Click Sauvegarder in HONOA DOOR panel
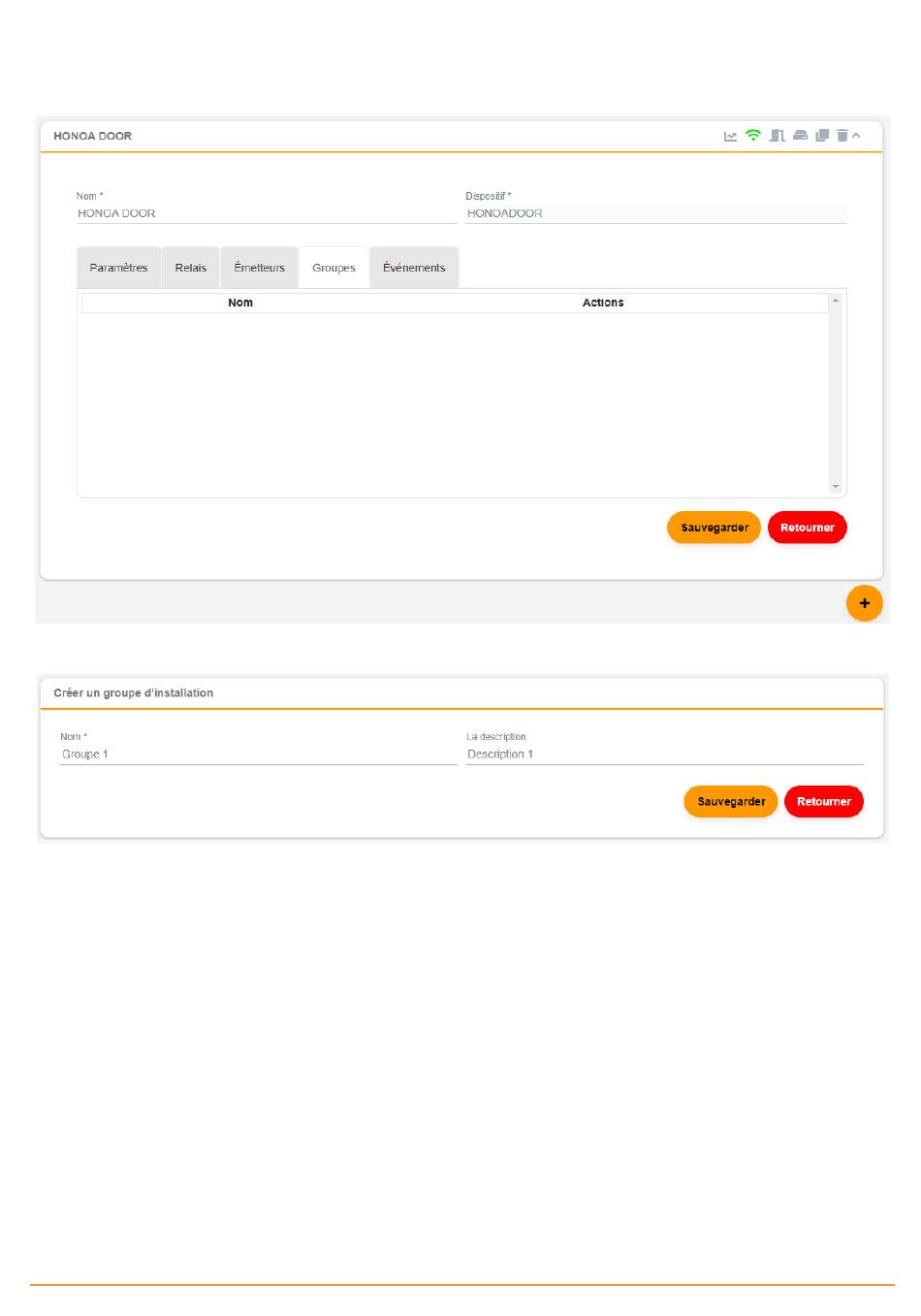 (715, 528)
